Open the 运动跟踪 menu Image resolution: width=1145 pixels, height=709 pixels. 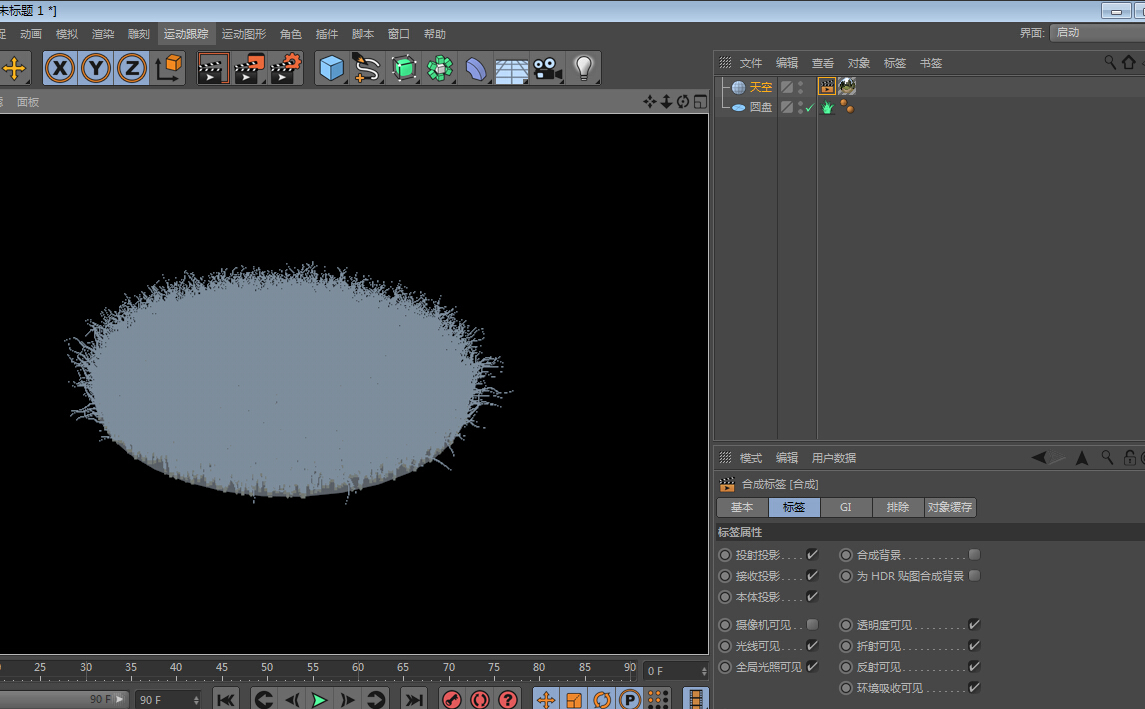pos(186,34)
